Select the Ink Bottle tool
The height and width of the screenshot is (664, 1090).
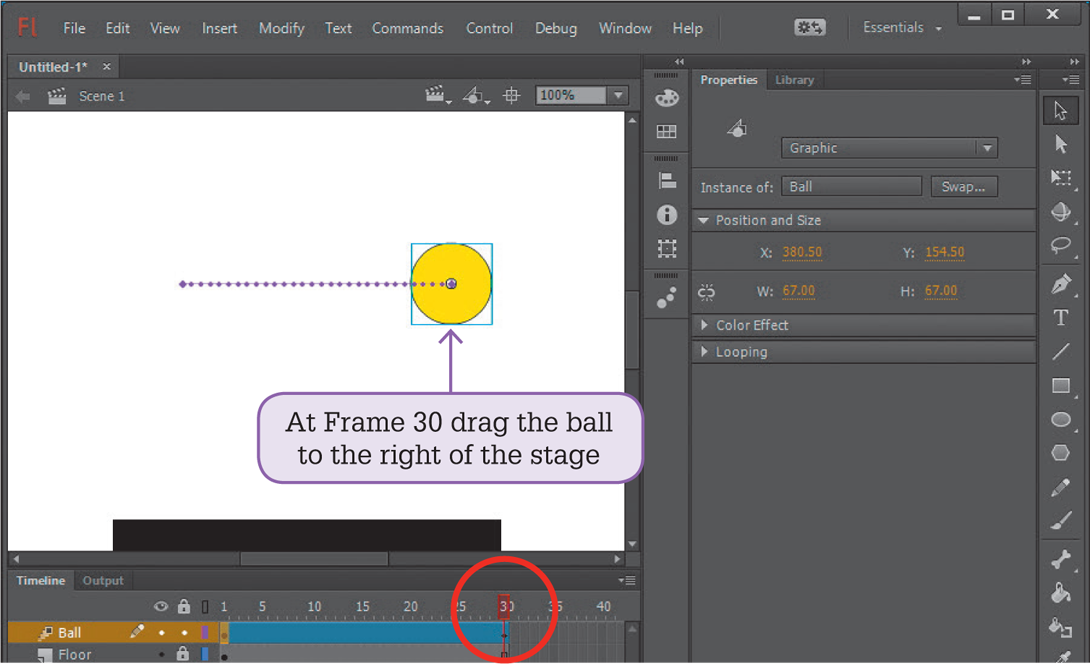(x=1060, y=627)
